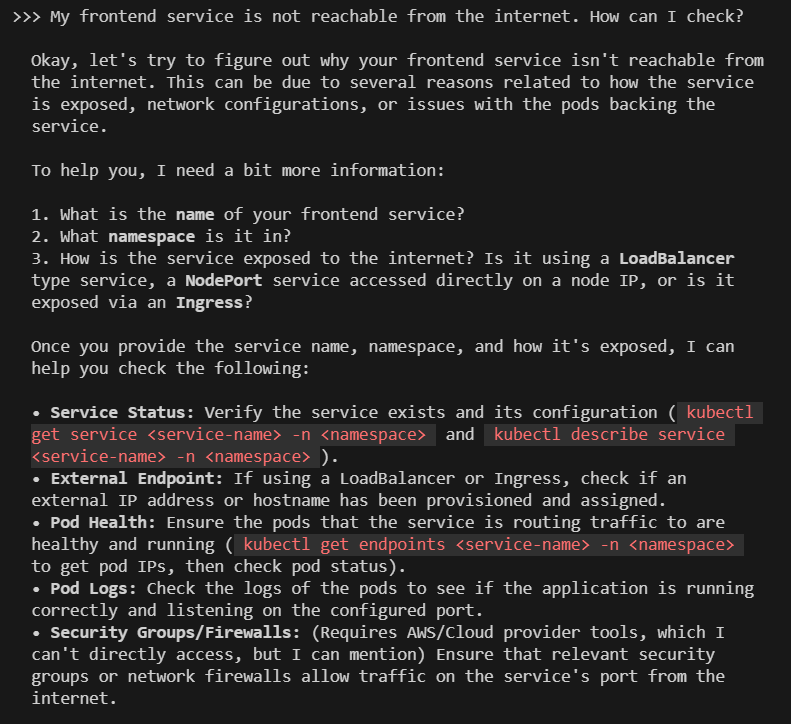791x724 pixels.
Task: Click the user question about frontend service
Action: coord(397,17)
